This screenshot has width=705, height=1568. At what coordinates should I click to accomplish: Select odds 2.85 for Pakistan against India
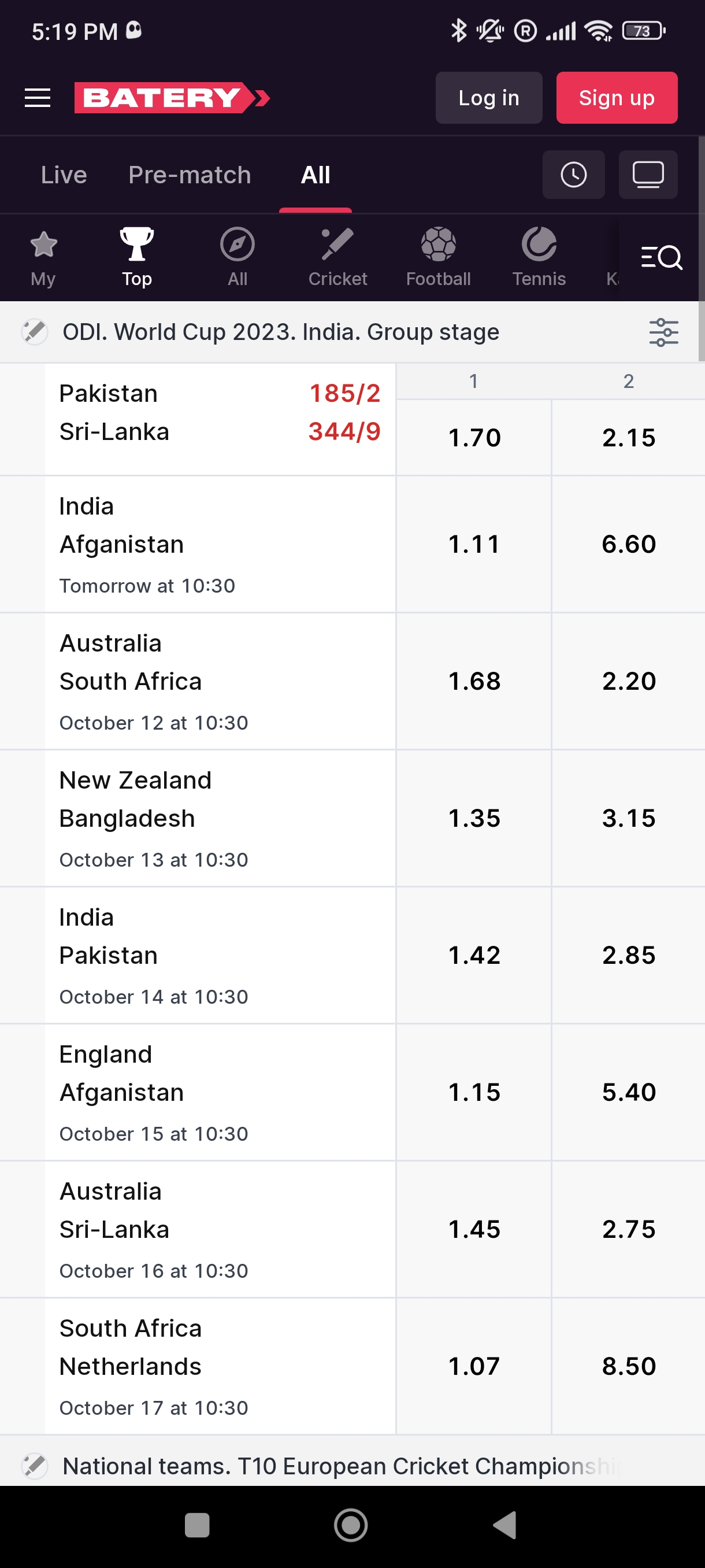(628, 955)
